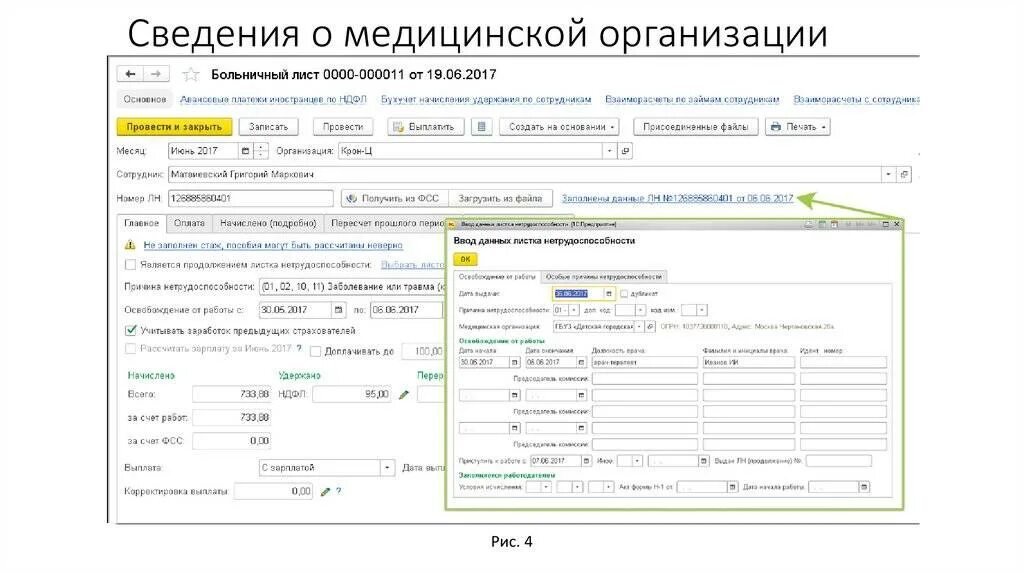The image size is (1024, 574).
Task: Open calendar for Дата начала 30.05.2017 in the dialog
Action: click(x=515, y=362)
